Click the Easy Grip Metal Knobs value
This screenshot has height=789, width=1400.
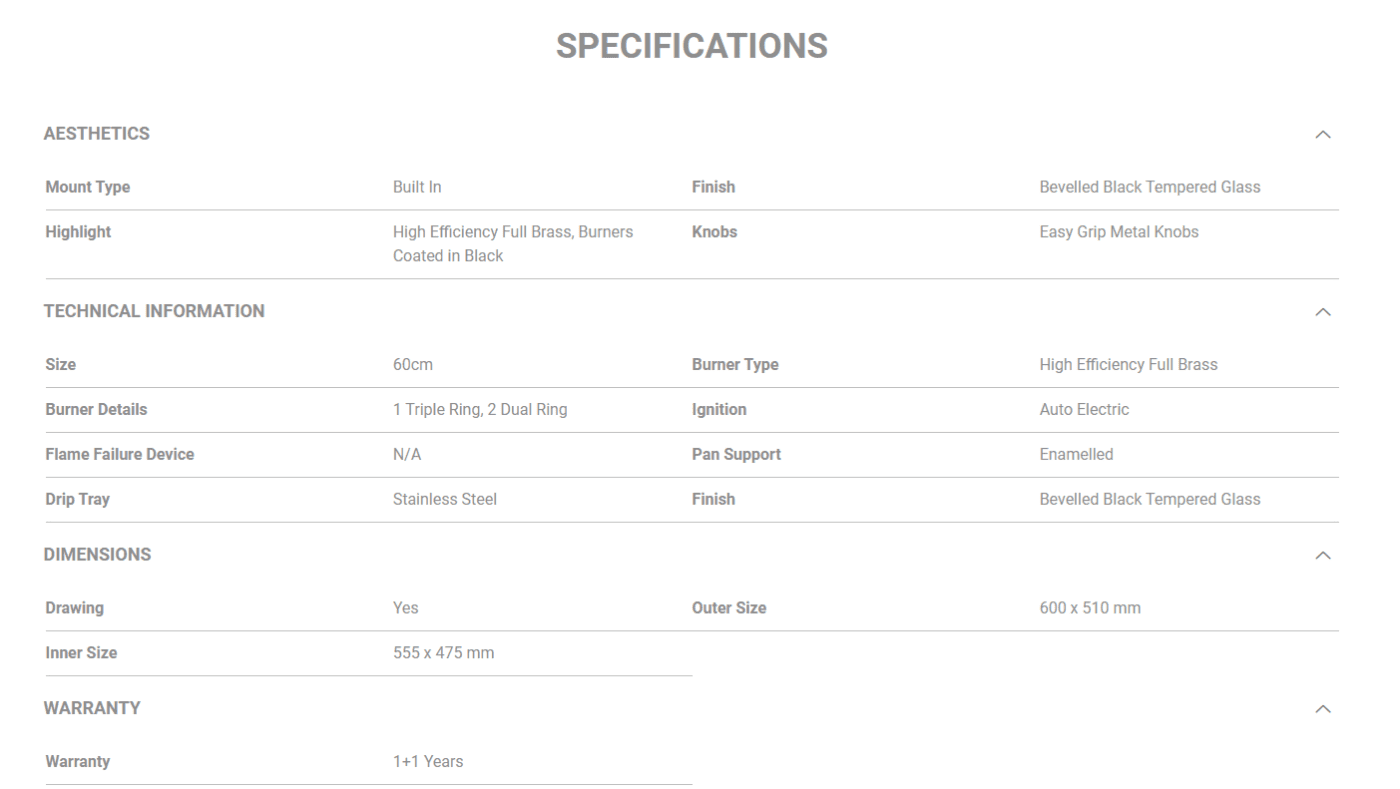tap(1119, 232)
